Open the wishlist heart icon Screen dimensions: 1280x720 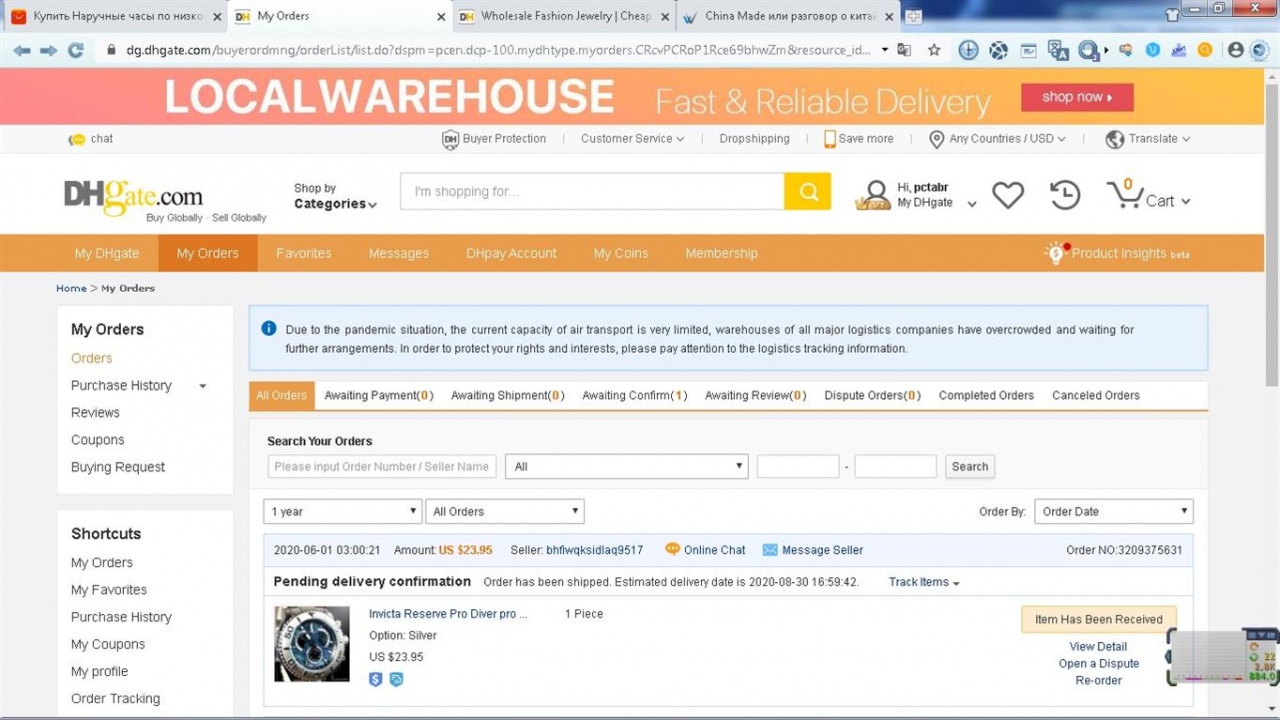click(1007, 195)
